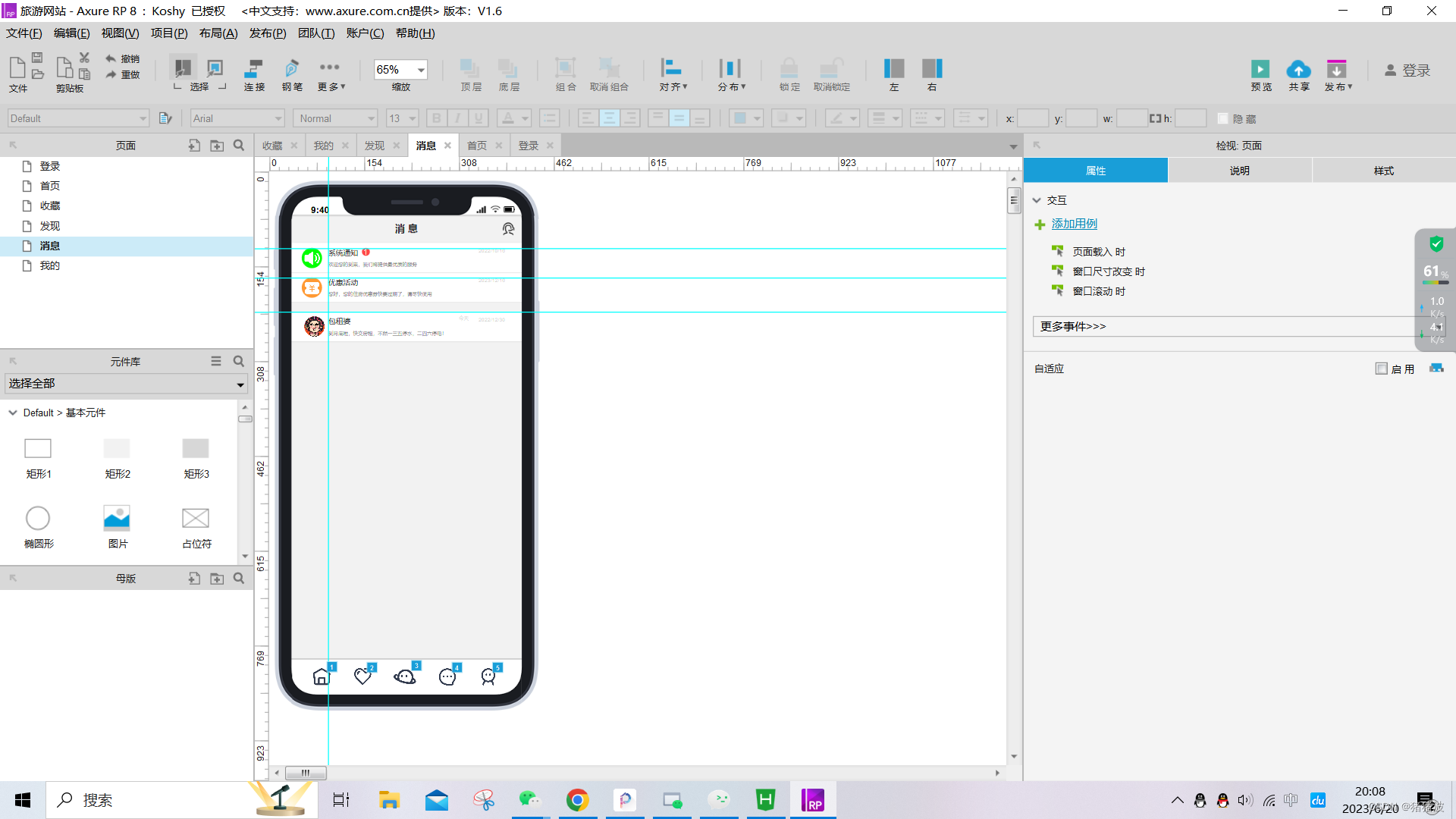The image size is (1456, 819).
Task: Open the 布局(A) menu
Action: pyautogui.click(x=218, y=33)
